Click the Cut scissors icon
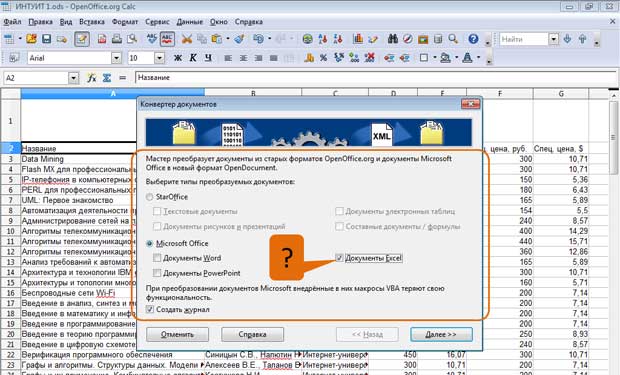Screen dimensions: 620x375 click(187, 39)
